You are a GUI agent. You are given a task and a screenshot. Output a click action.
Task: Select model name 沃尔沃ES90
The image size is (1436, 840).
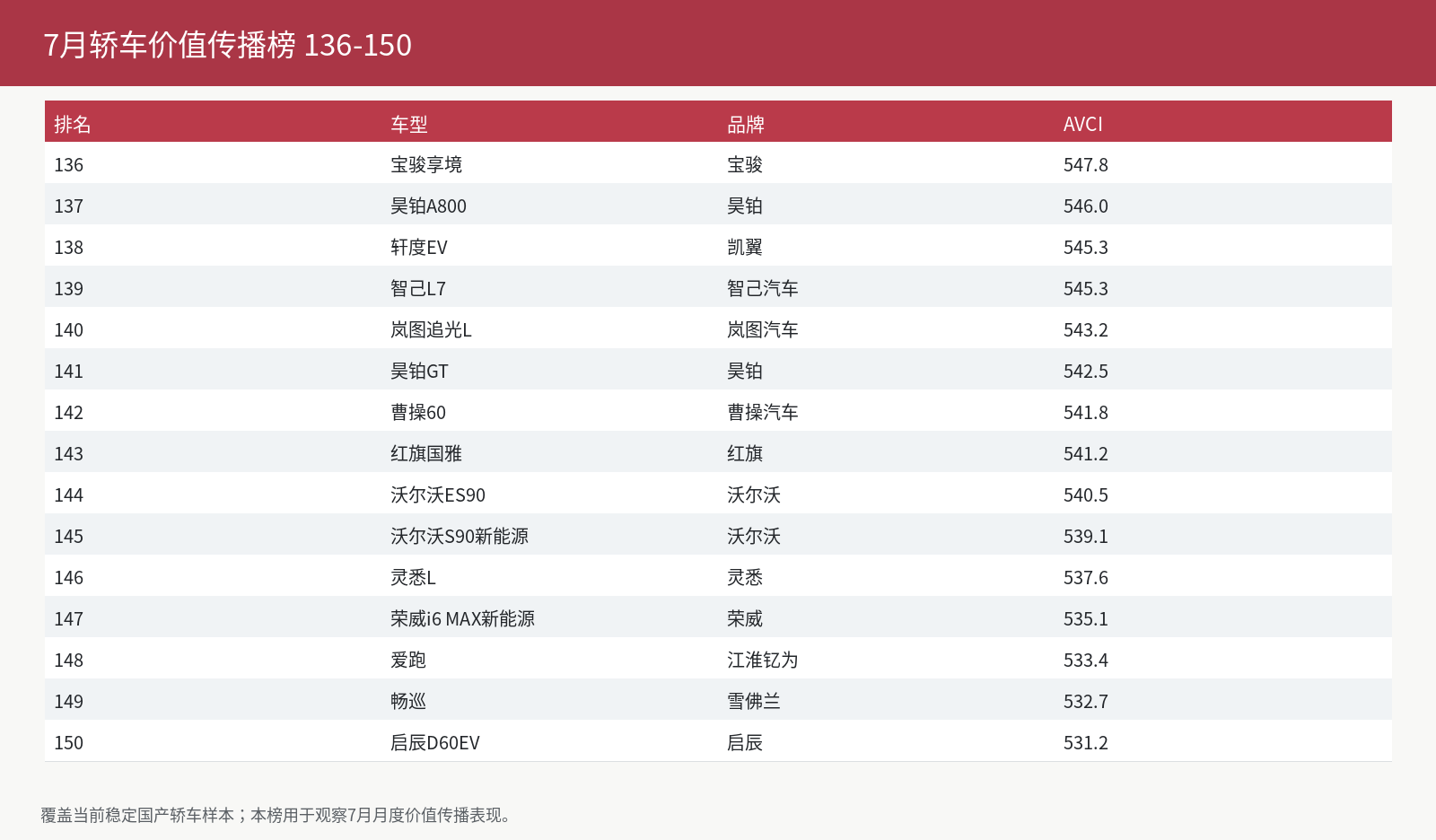click(x=438, y=495)
